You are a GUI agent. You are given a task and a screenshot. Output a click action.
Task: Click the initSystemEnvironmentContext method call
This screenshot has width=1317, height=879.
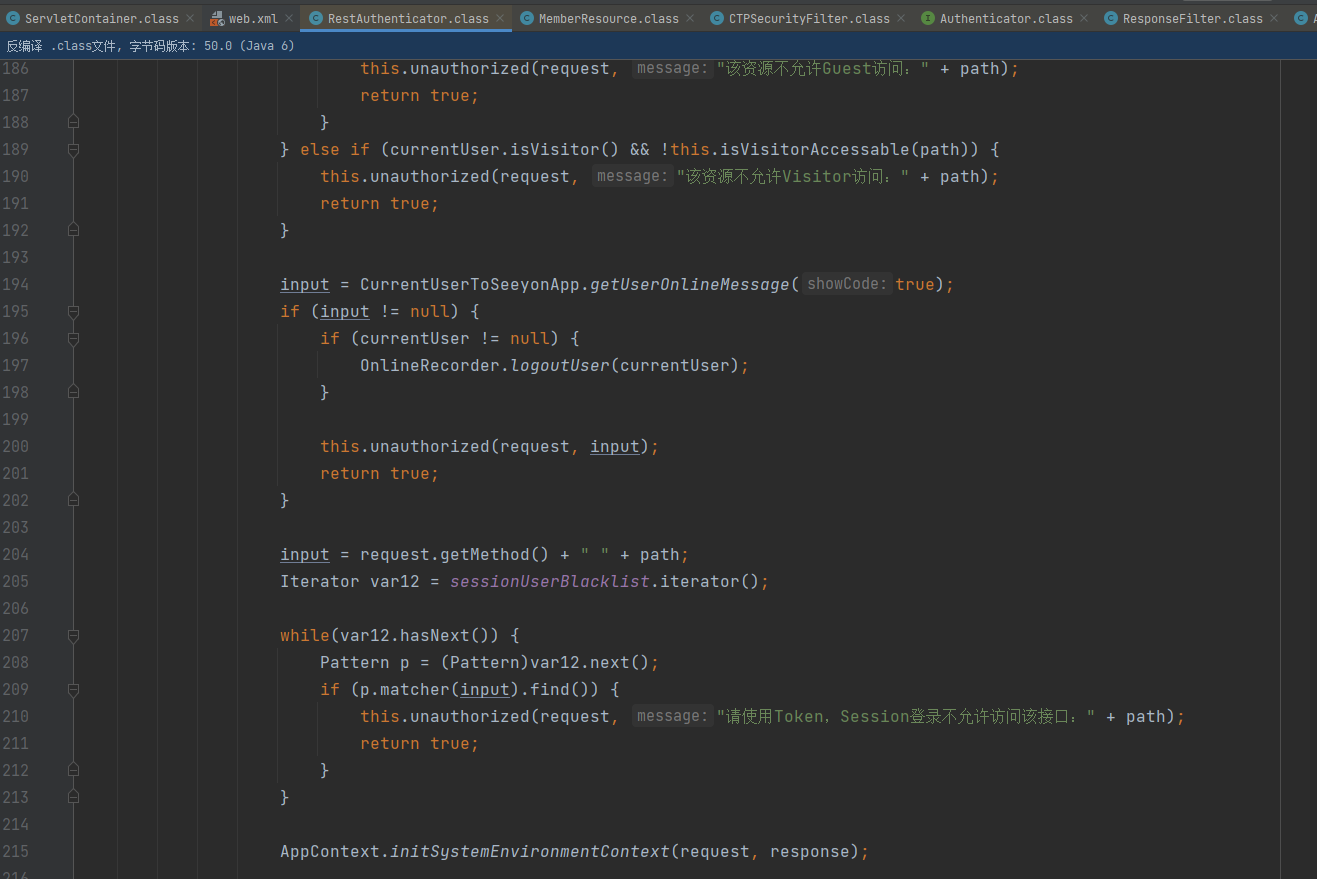click(x=529, y=851)
